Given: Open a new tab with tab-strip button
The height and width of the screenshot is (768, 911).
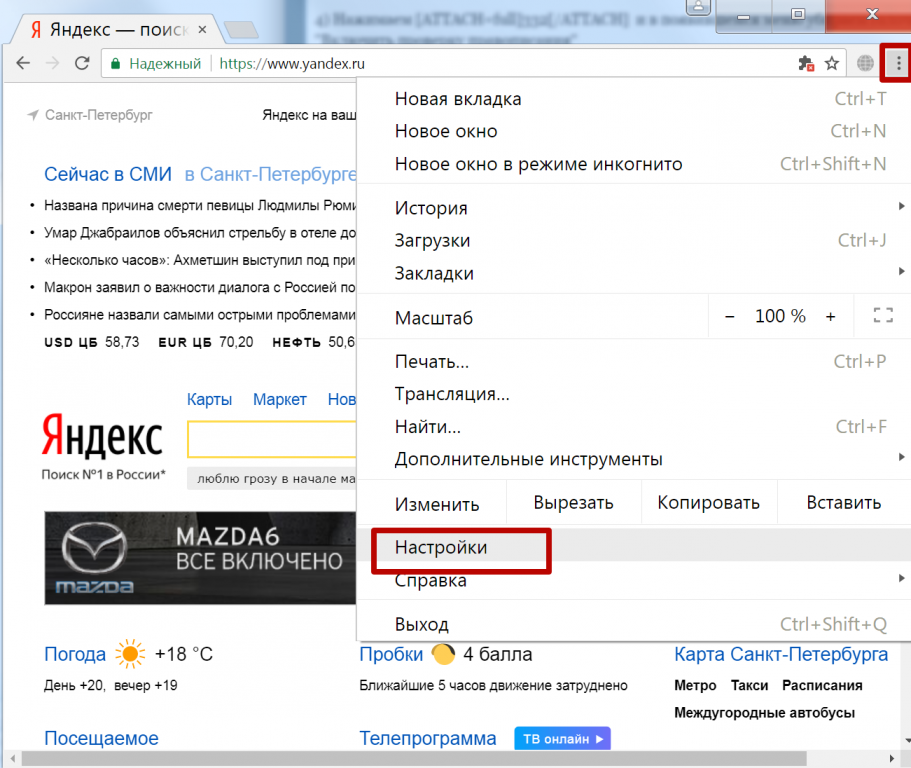Looking at the screenshot, I should tap(241, 30).
